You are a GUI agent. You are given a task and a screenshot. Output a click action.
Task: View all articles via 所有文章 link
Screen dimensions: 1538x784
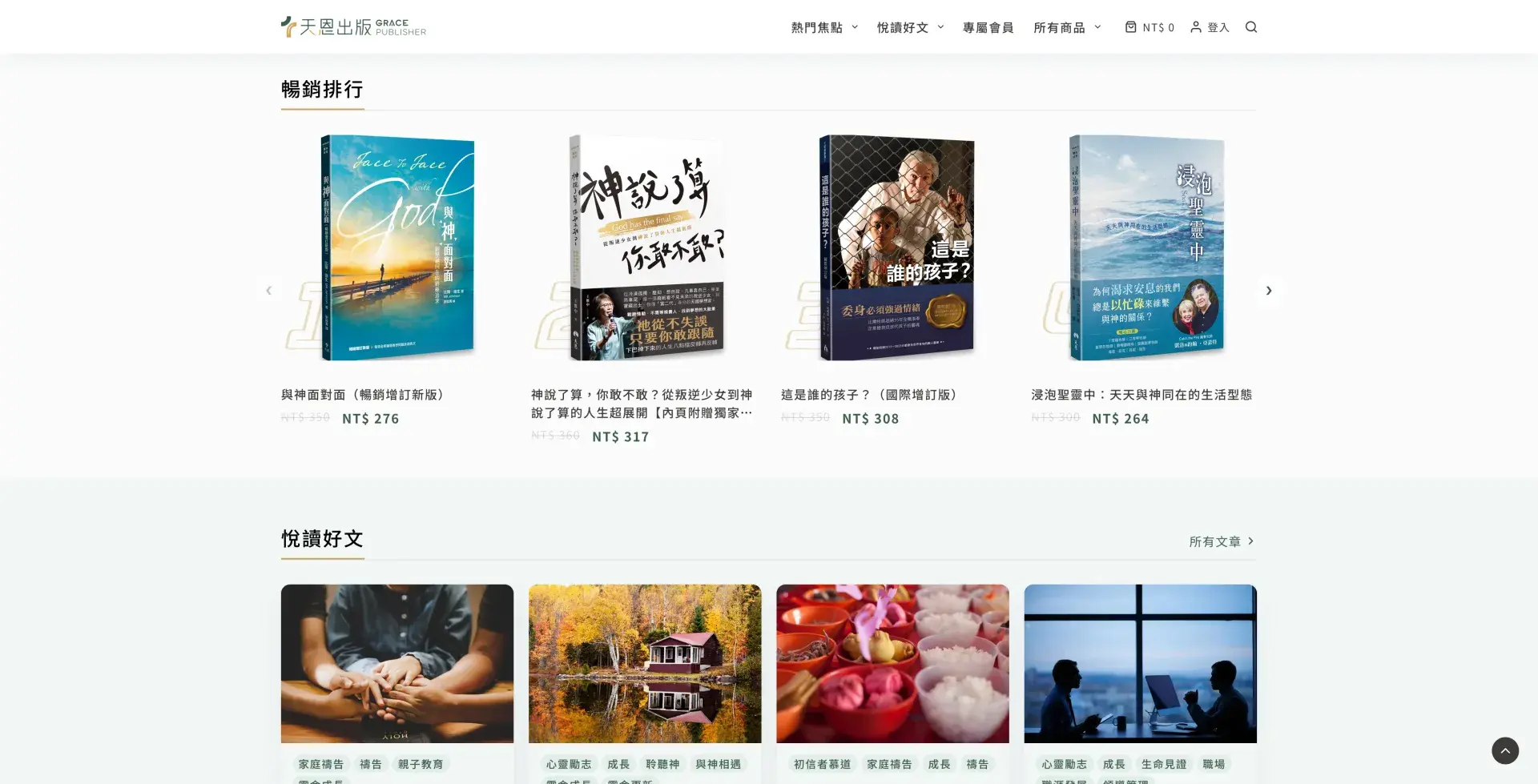click(1221, 542)
